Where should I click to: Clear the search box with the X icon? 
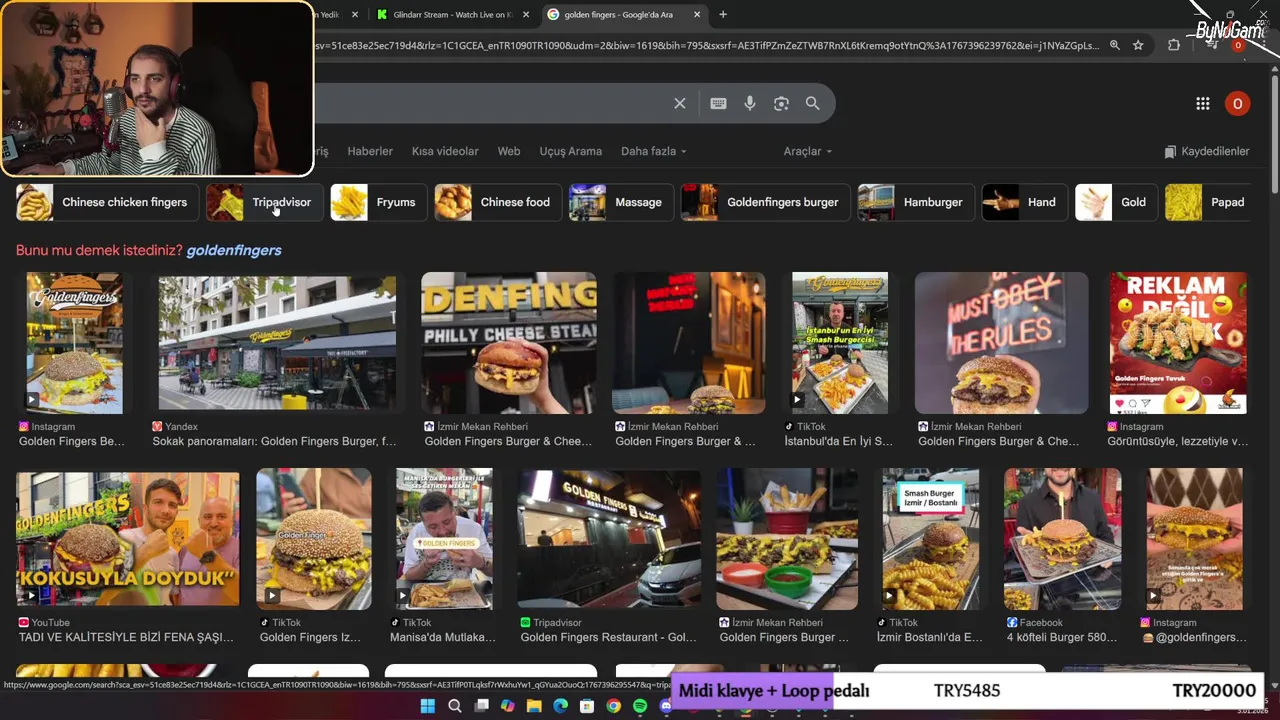[680, 103]
